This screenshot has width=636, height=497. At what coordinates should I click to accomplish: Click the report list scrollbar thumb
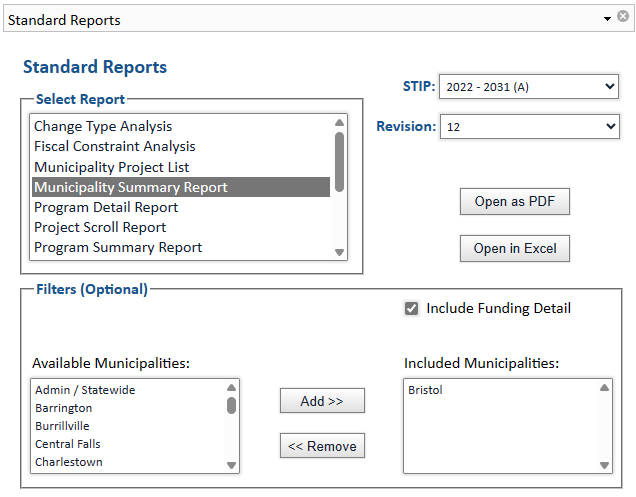[339, 161]
